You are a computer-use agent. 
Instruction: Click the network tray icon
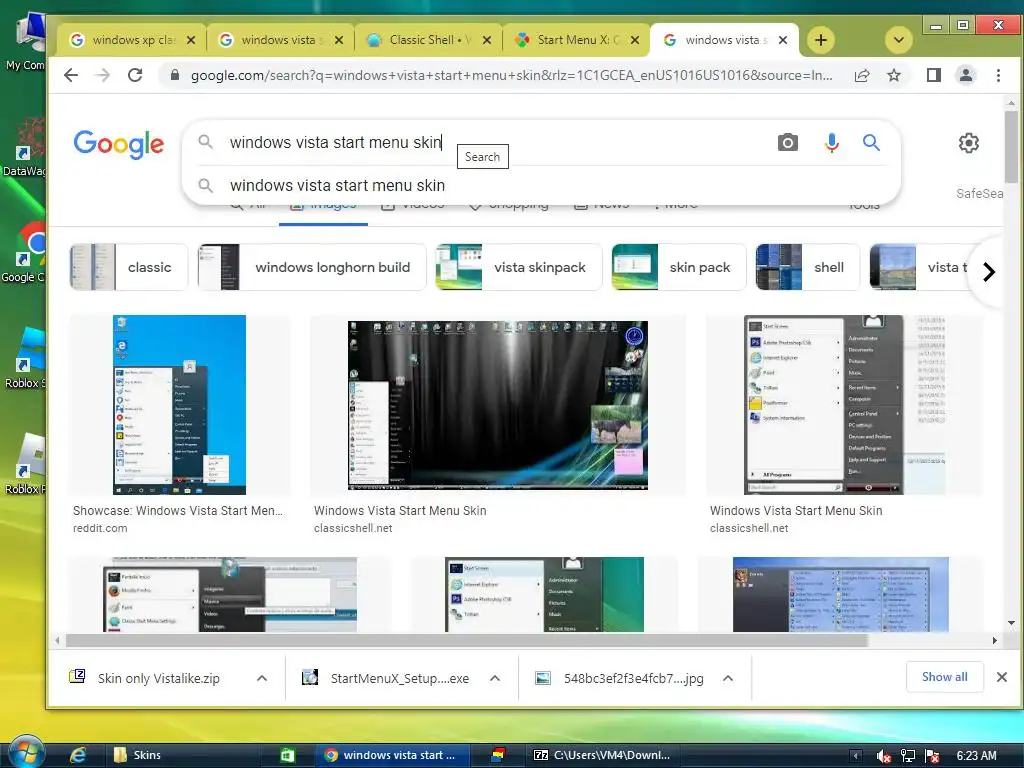908,756
